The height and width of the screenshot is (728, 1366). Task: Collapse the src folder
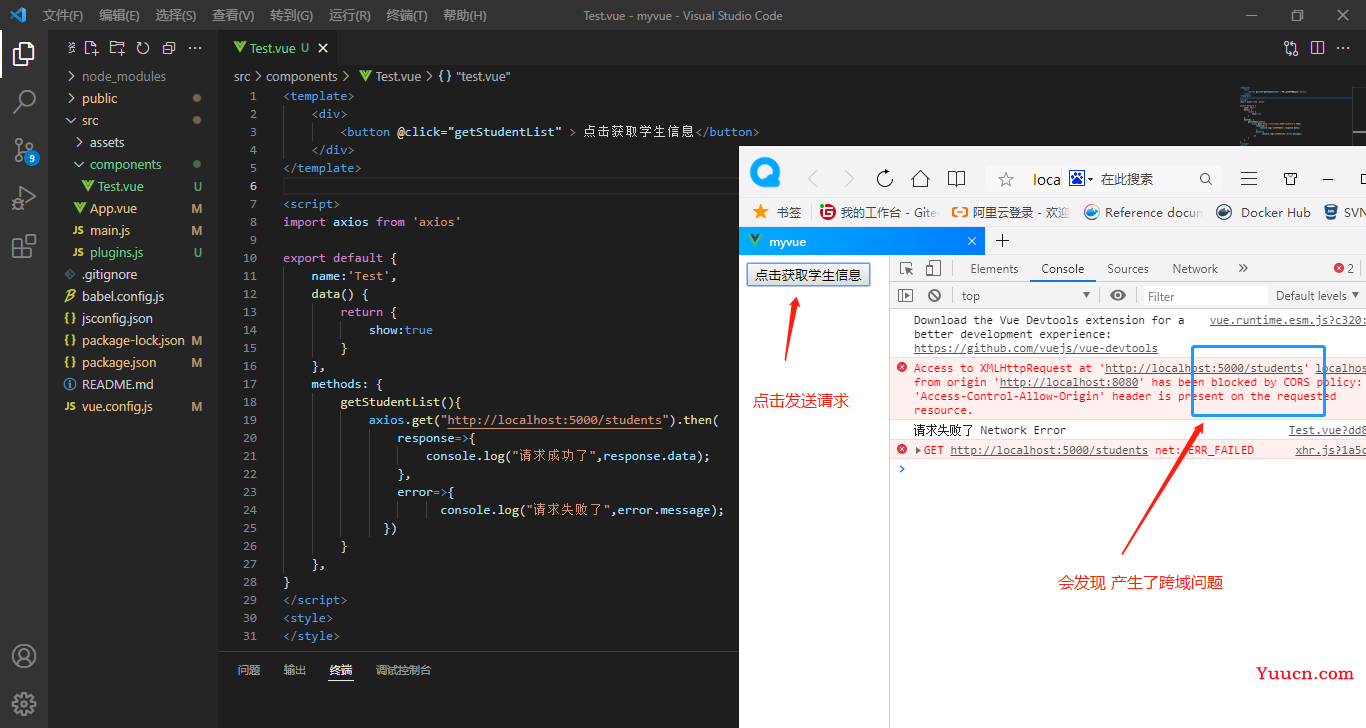pos(71,120)
